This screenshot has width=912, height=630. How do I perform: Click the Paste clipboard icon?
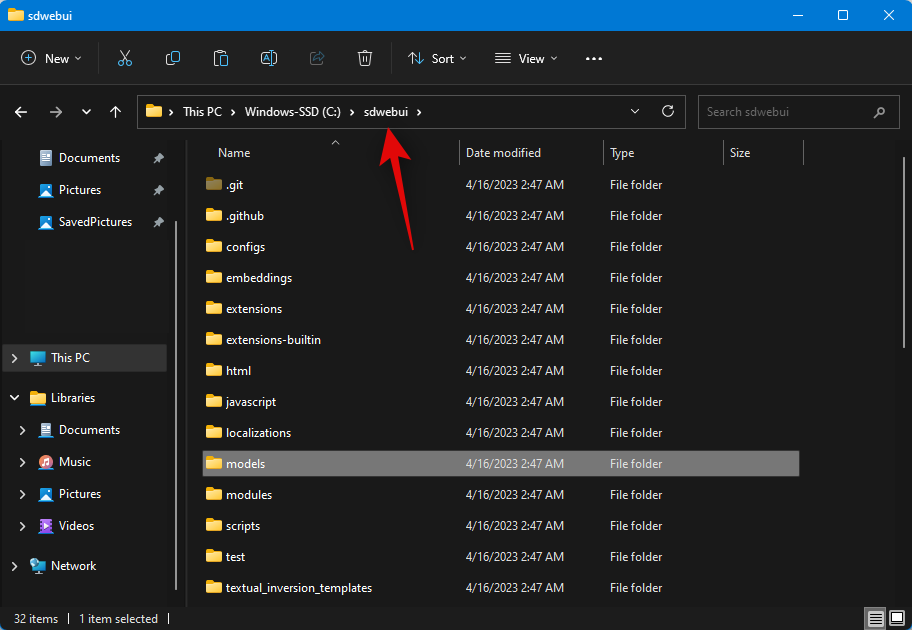pos(221,59)
